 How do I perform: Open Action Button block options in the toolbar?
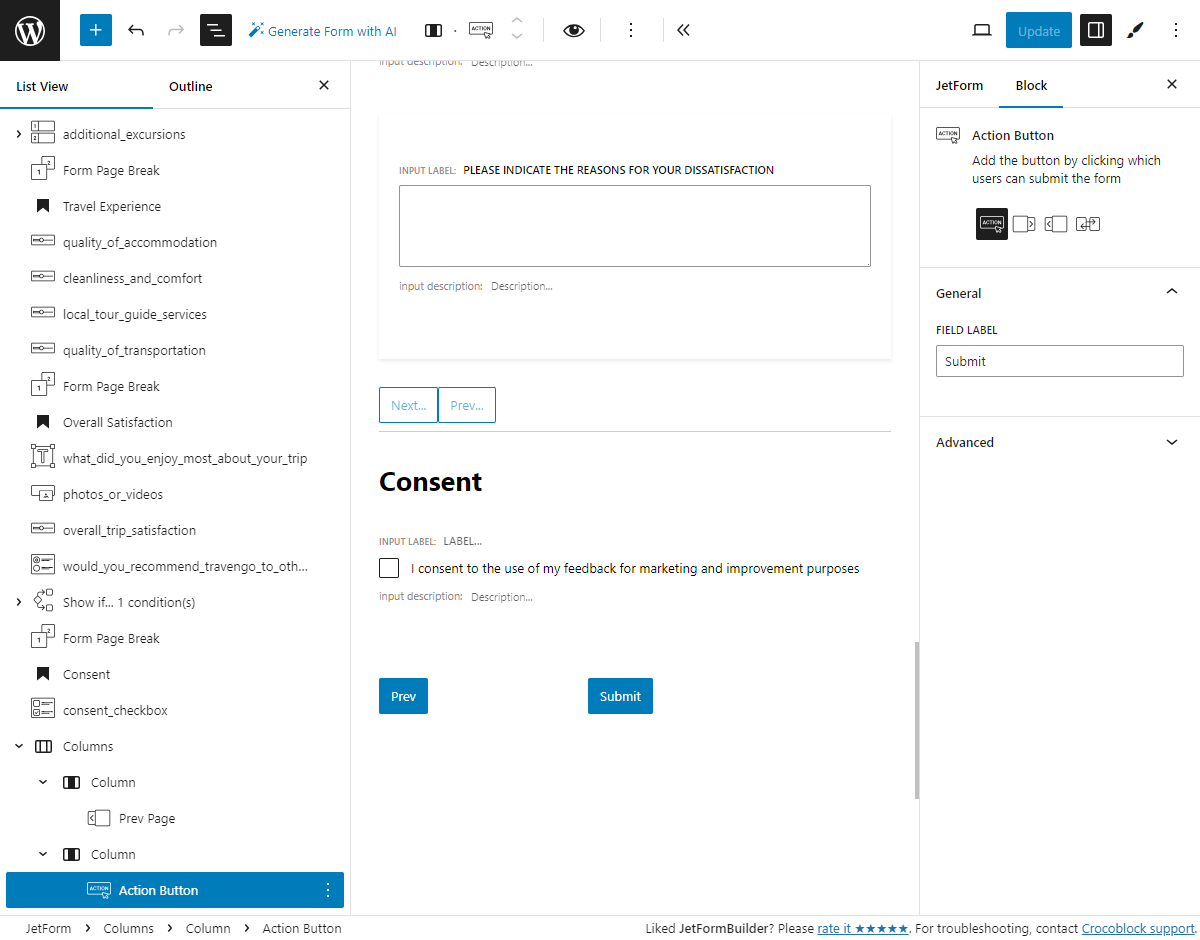631,30
